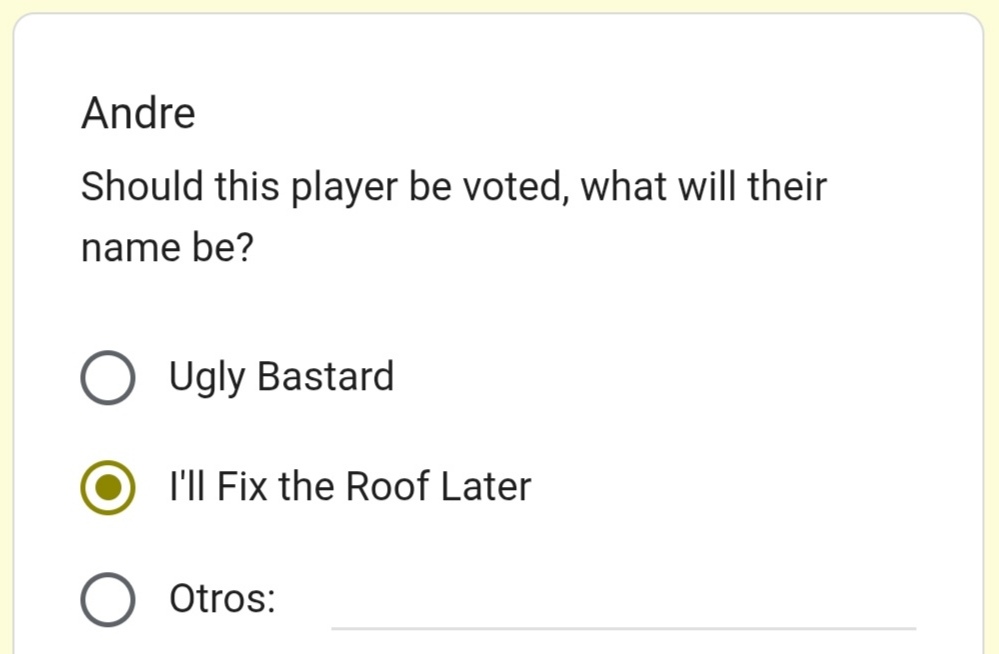Click the 'Should this player be voted' description
Image resolution: width=999 pixels, height=654 pixels.
454,217
